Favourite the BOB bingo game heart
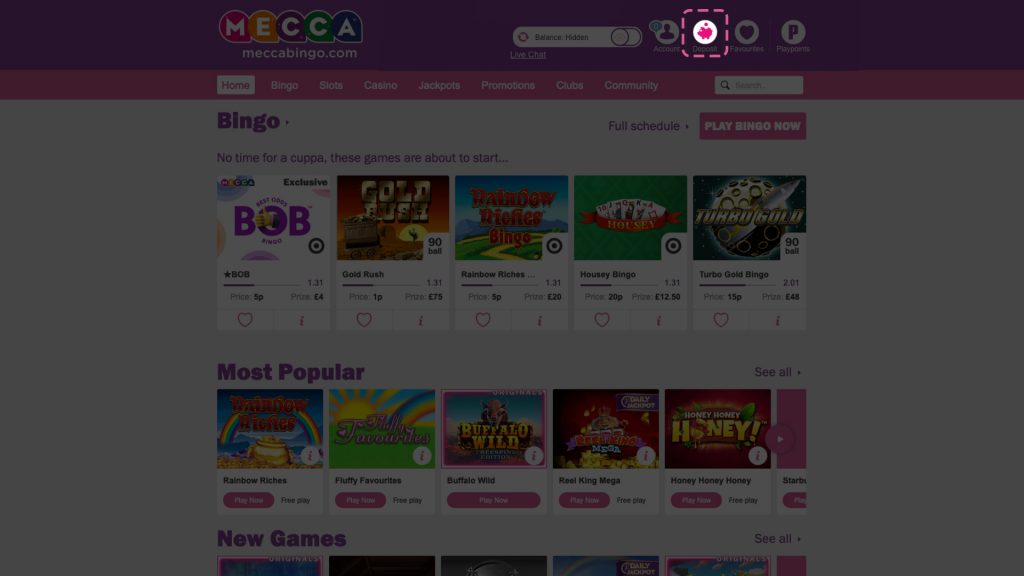The image size is (1024, 576). click(245, 320)
